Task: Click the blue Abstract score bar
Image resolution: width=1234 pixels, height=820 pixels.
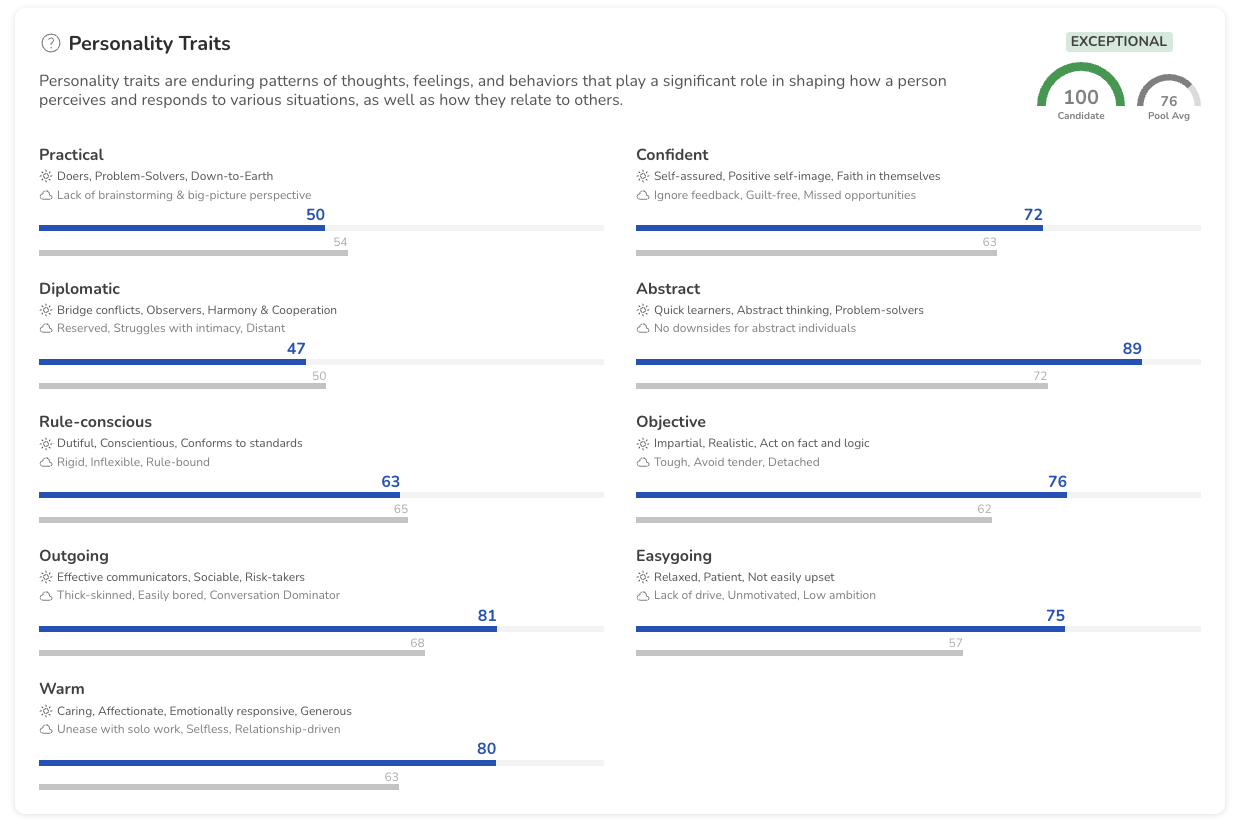Action: tap(888, 362)
